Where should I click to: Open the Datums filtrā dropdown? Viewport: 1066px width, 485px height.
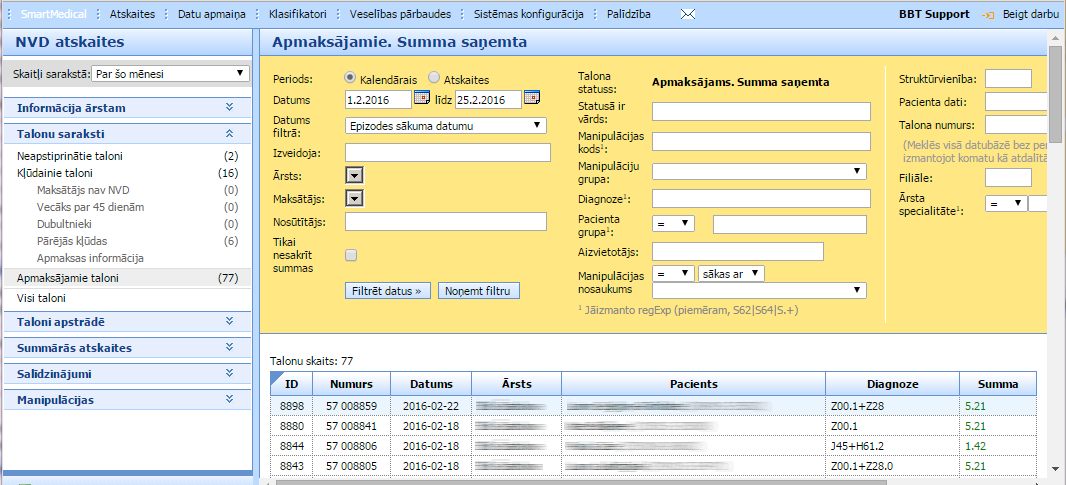tap(445, 125)
